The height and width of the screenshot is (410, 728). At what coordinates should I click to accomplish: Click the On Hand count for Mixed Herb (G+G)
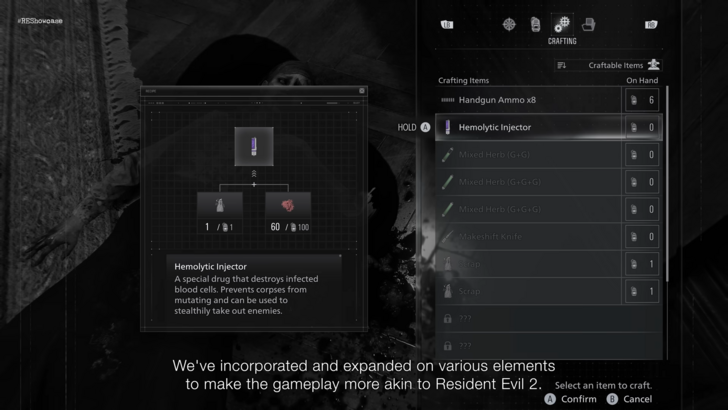642,155
